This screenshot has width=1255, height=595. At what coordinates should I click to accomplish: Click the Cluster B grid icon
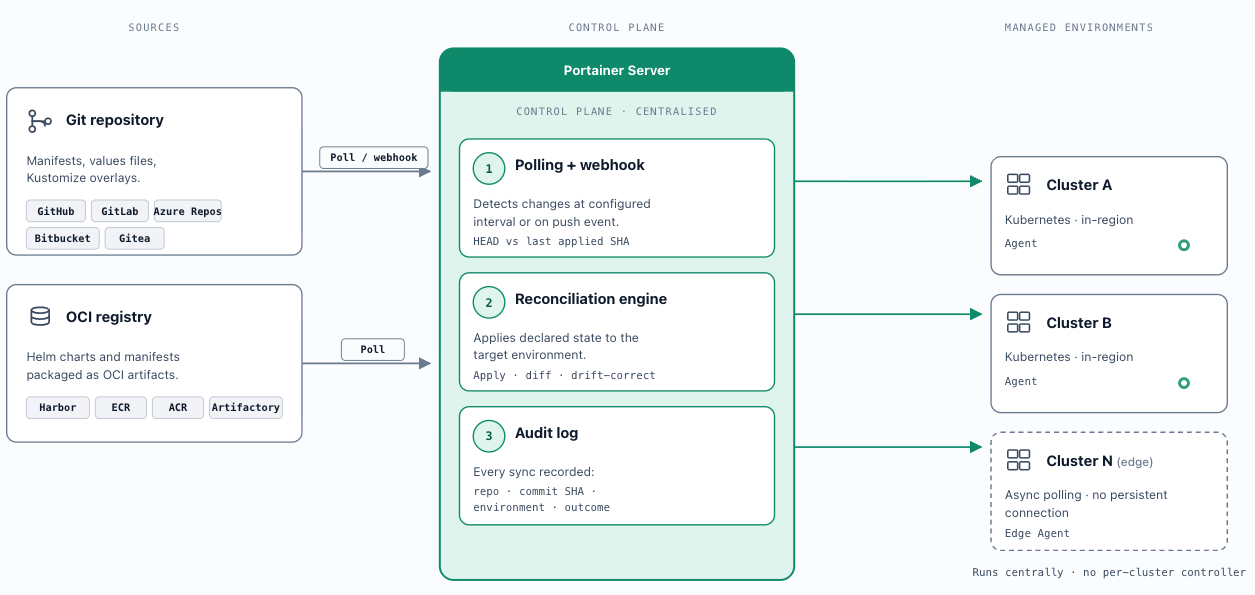[x=1018, y=322]
